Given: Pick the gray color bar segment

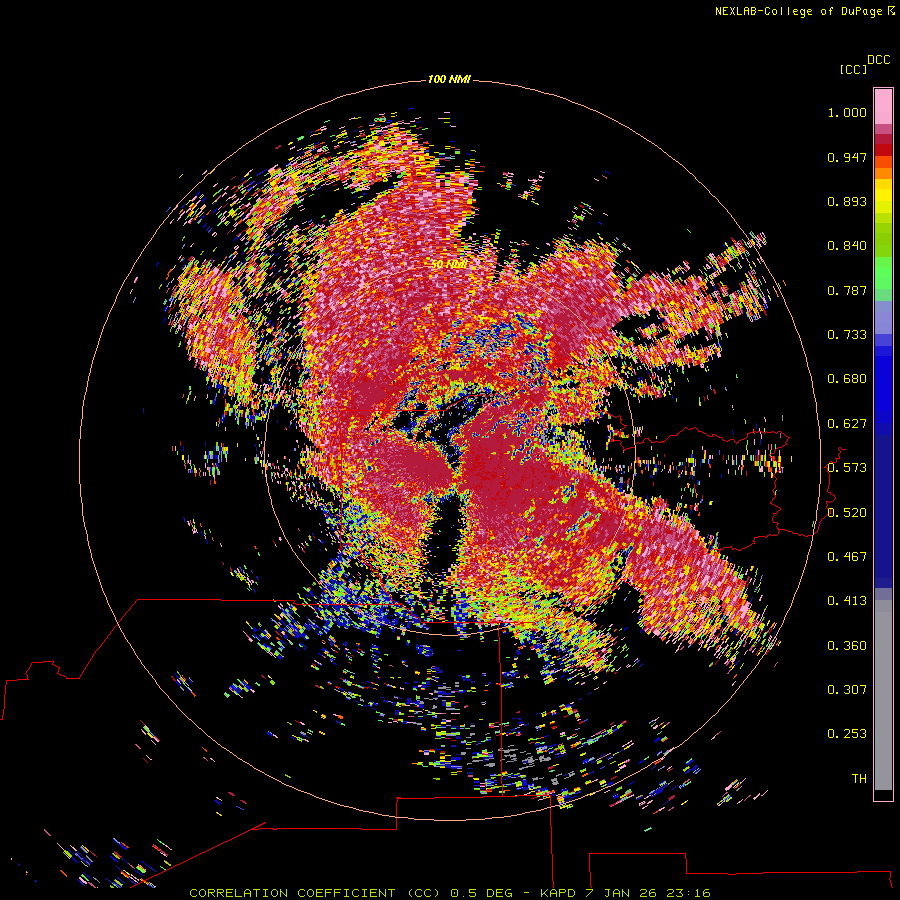Looking at the screenshot, I should coord(883,695).
